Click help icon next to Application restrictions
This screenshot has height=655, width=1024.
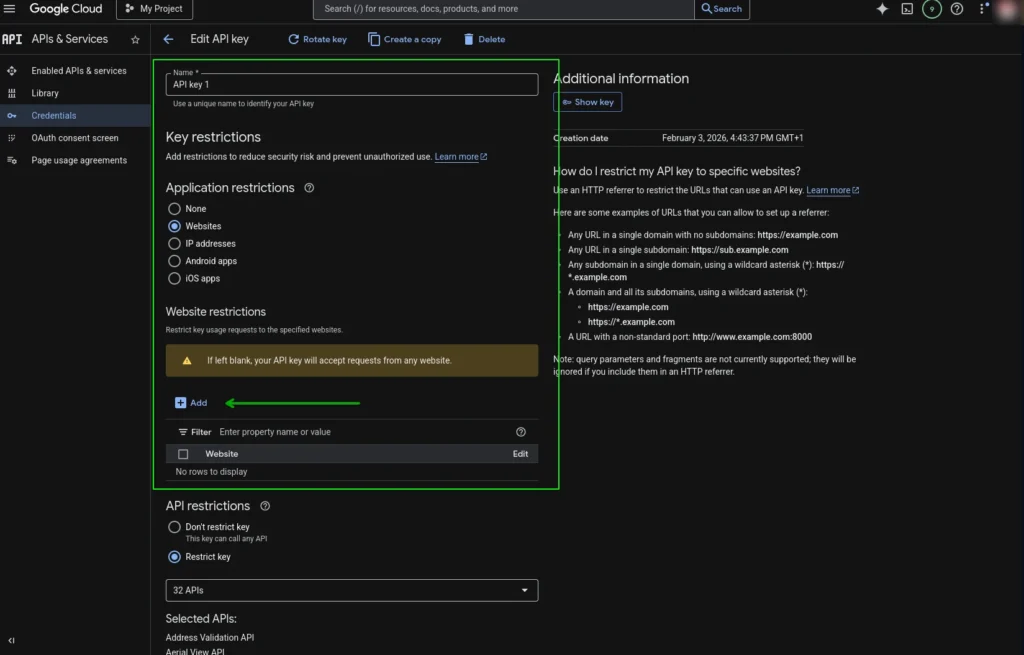pyautogui.click(x=309, y=188)
